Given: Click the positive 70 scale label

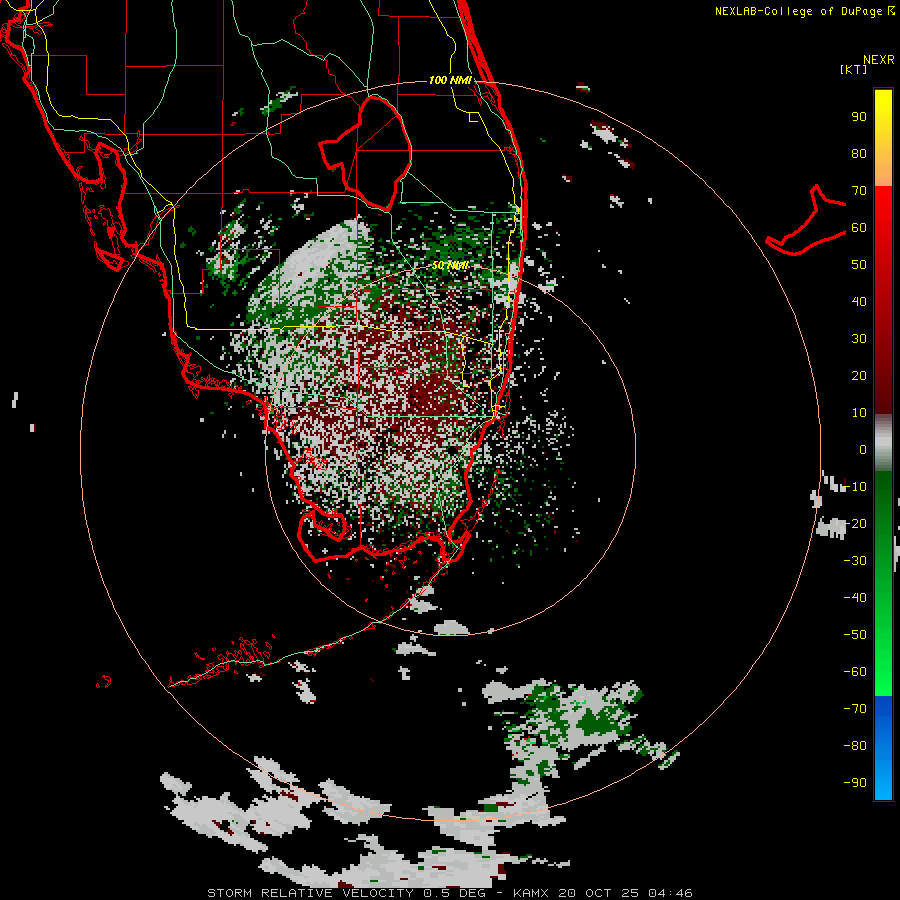Looking at the screenshot, I should coord(859,191).
